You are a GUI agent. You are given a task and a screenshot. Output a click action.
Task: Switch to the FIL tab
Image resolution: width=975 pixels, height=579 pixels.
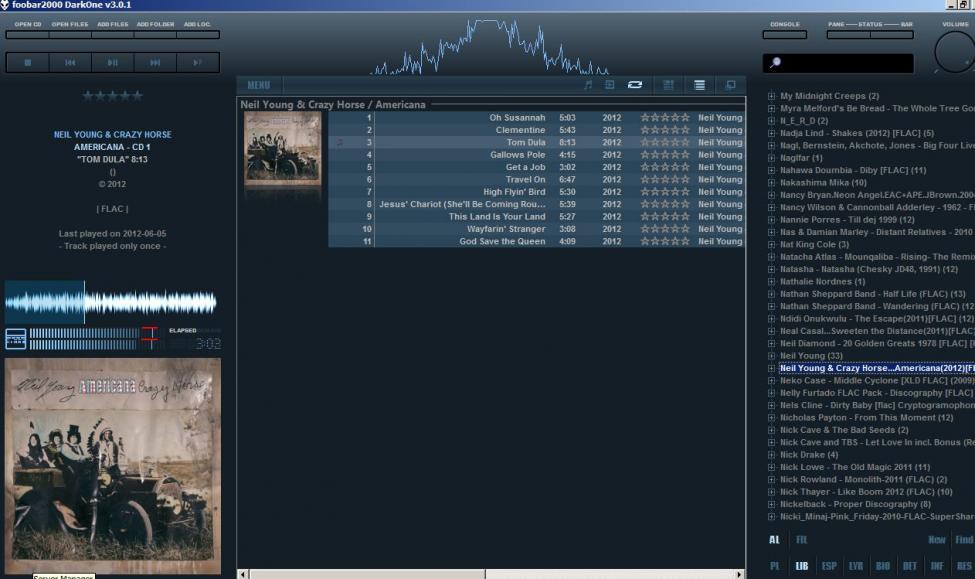[x=802, y=540]
